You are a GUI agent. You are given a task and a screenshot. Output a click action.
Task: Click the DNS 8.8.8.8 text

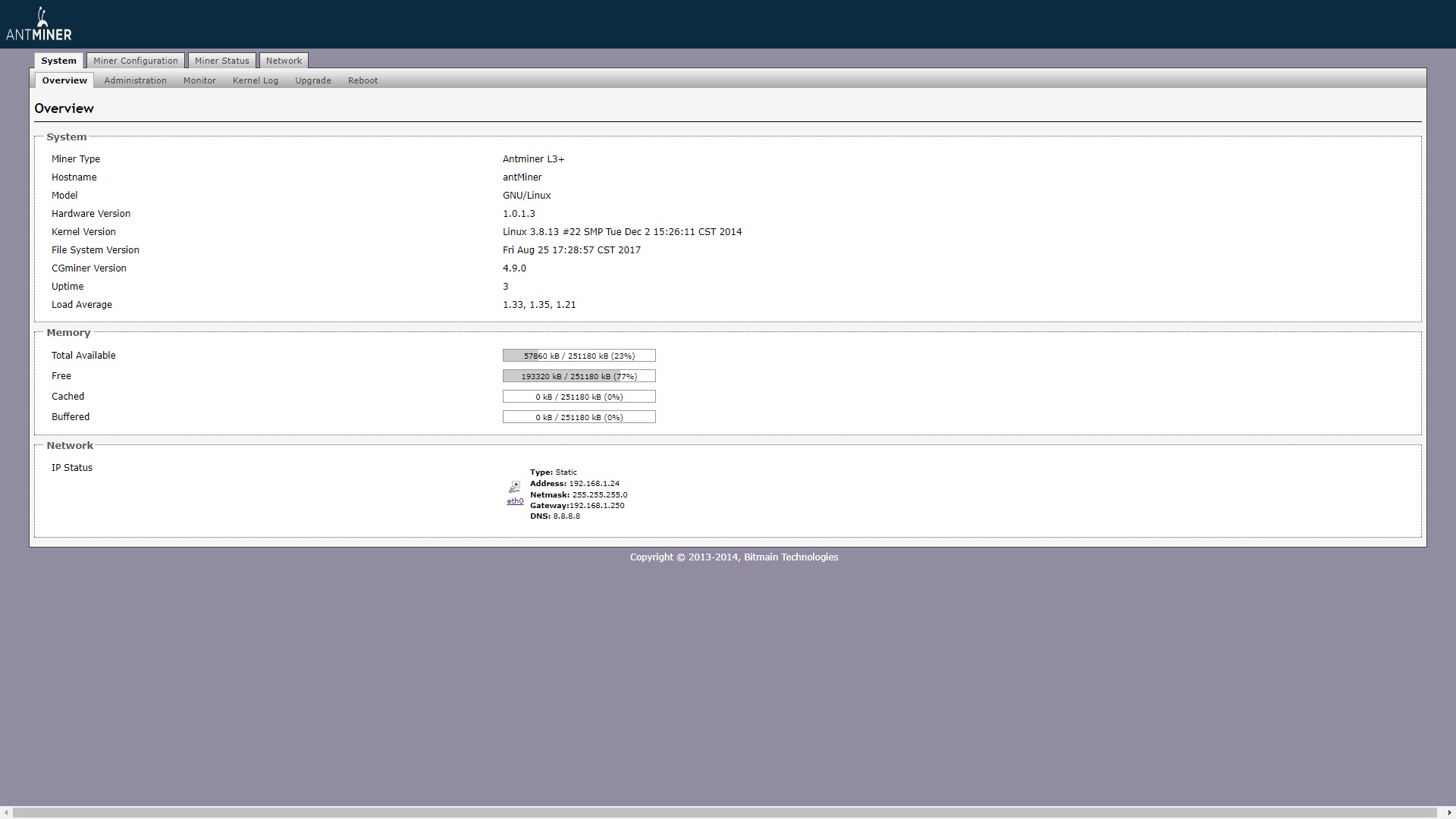[555, 516]
